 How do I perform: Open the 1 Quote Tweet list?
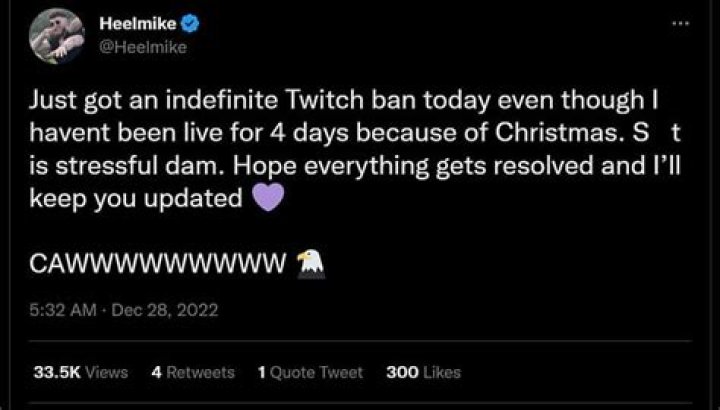(310, 372)
